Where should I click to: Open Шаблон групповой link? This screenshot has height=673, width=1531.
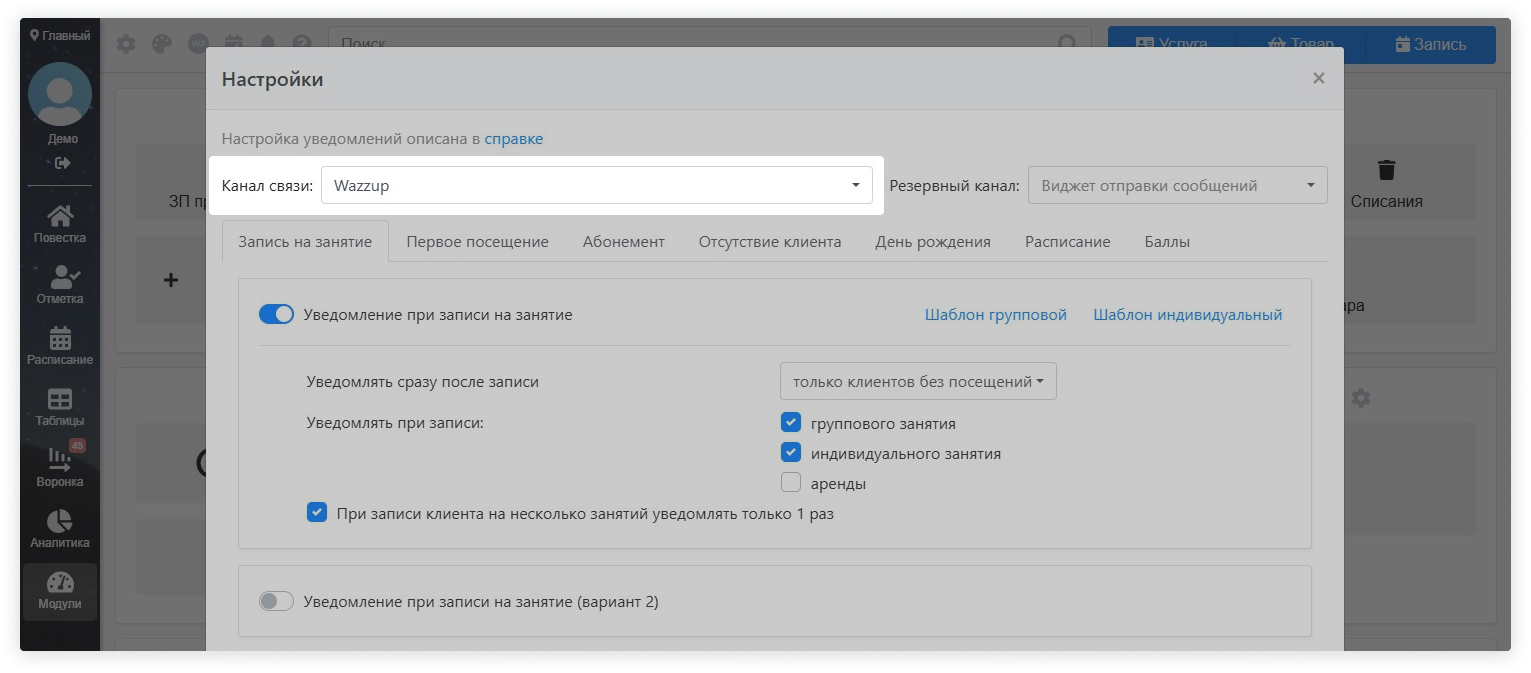[995, 314]
